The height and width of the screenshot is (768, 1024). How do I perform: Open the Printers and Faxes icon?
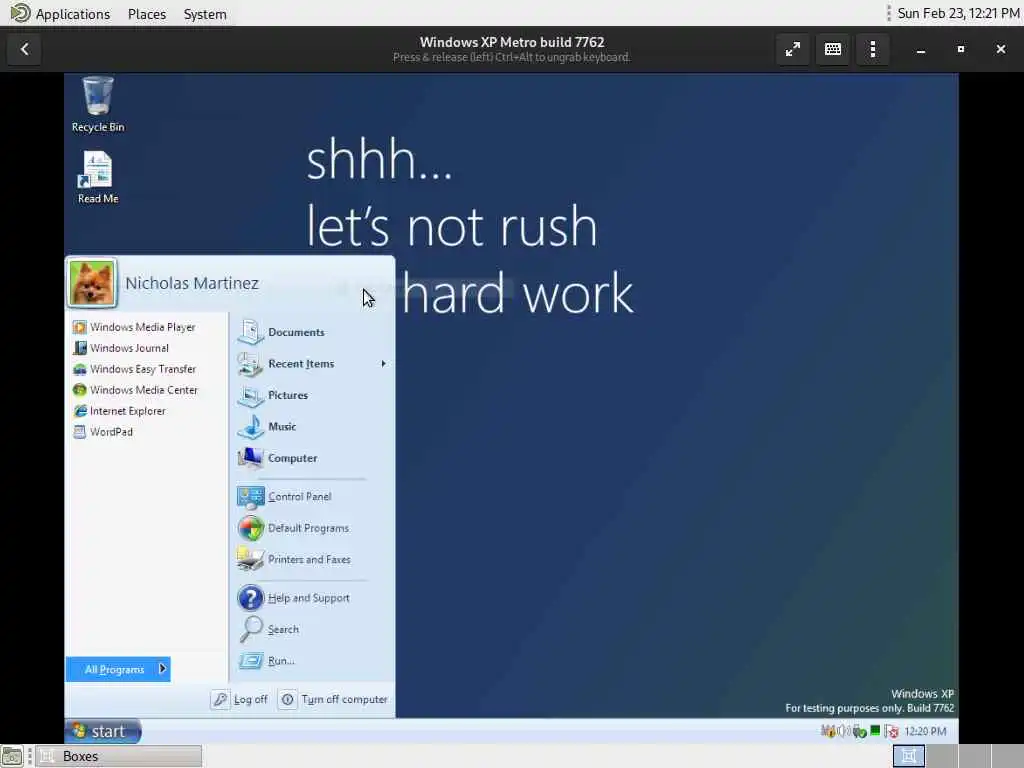pos(250,559)
